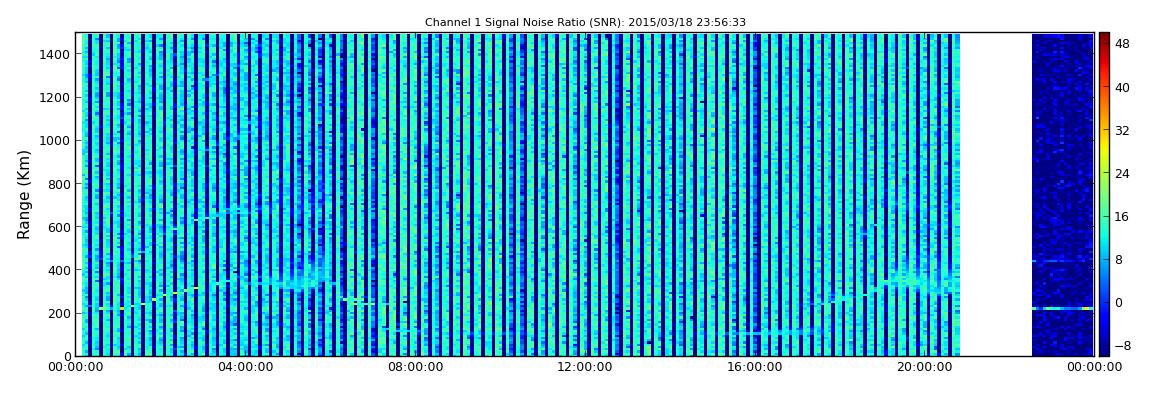Click the 600 range tick label
This screenshot has width=1150, height=407.
tap(59, 227)
